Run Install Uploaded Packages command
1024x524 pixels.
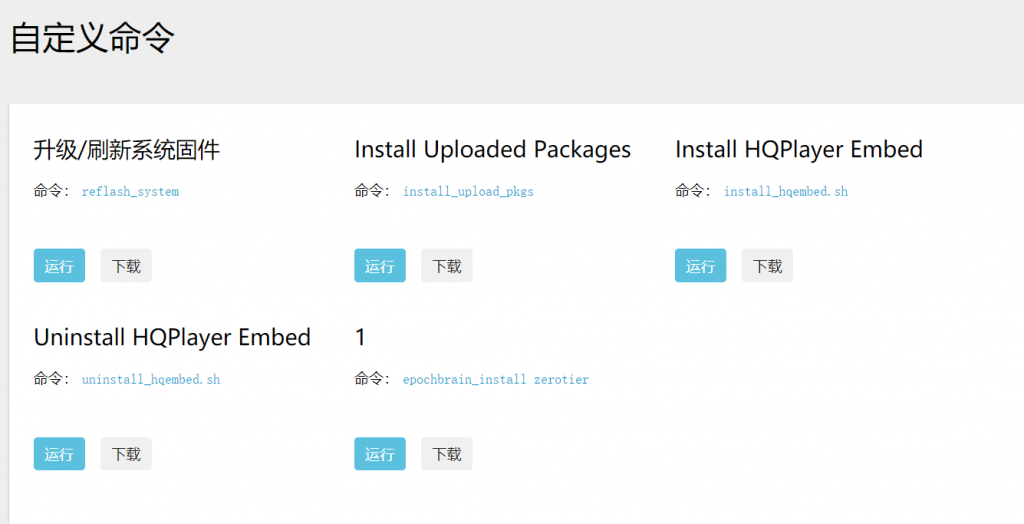tap(380, 265)
